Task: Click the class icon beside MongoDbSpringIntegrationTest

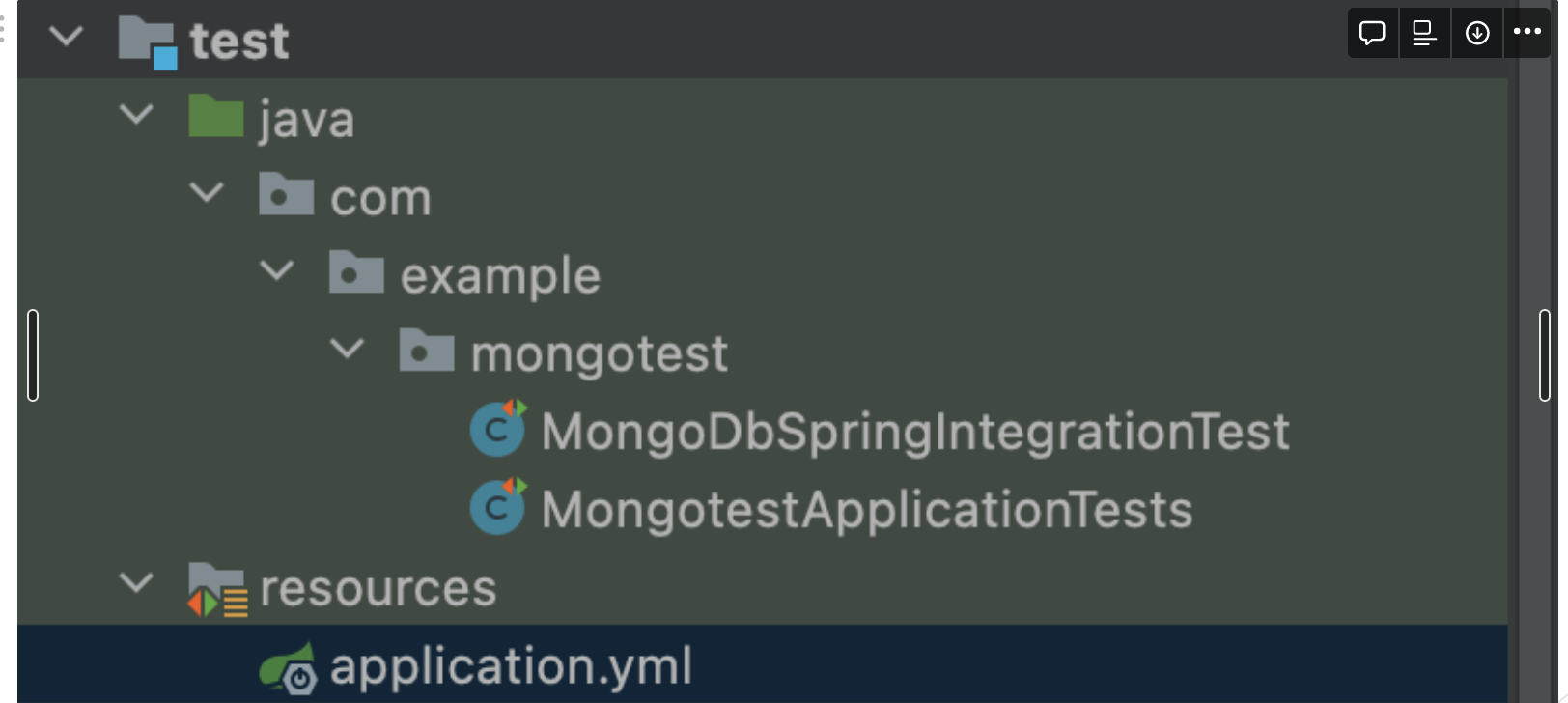Action: click(496, 430)
